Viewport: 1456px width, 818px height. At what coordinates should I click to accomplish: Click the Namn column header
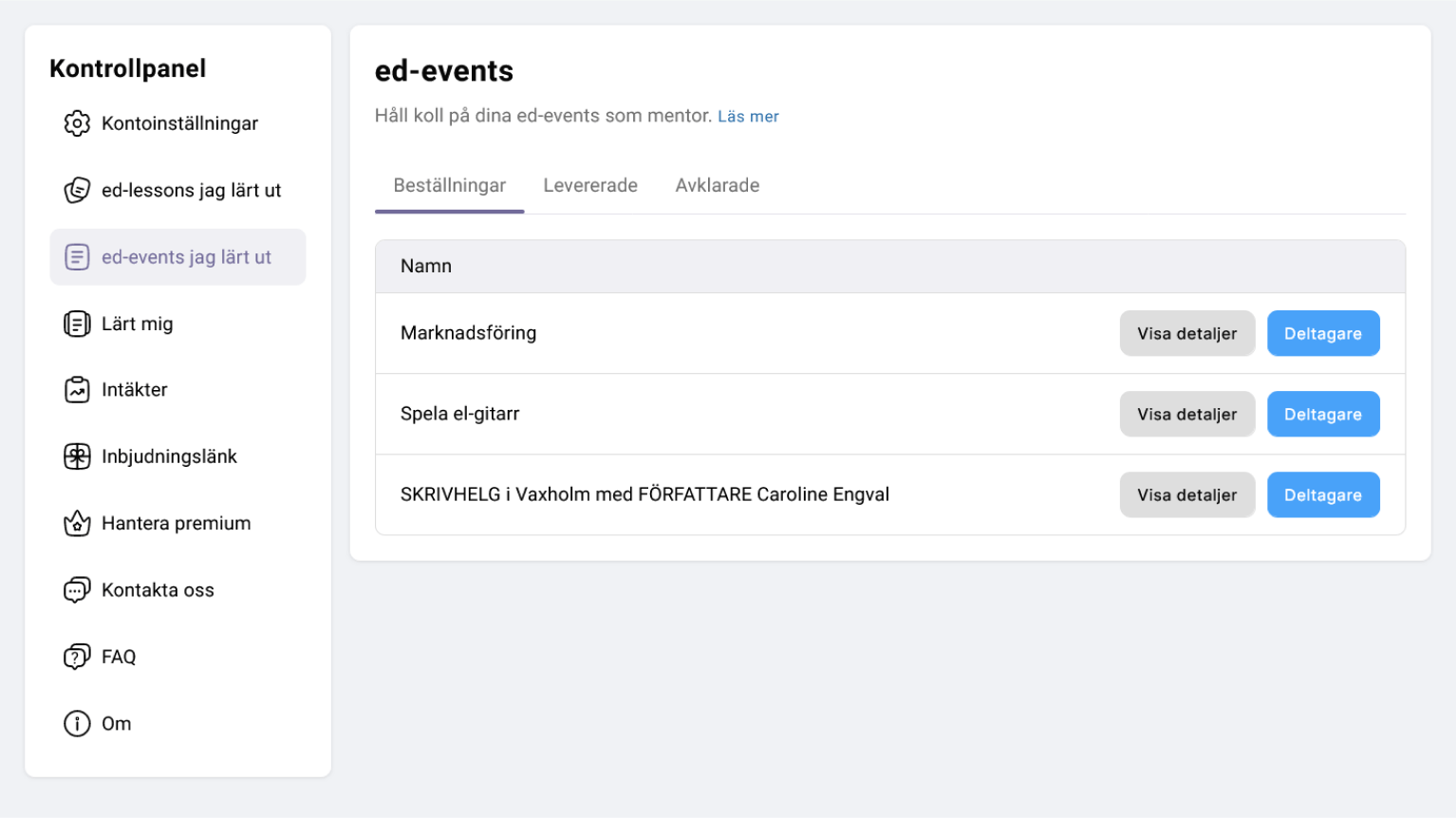[426, 266]
